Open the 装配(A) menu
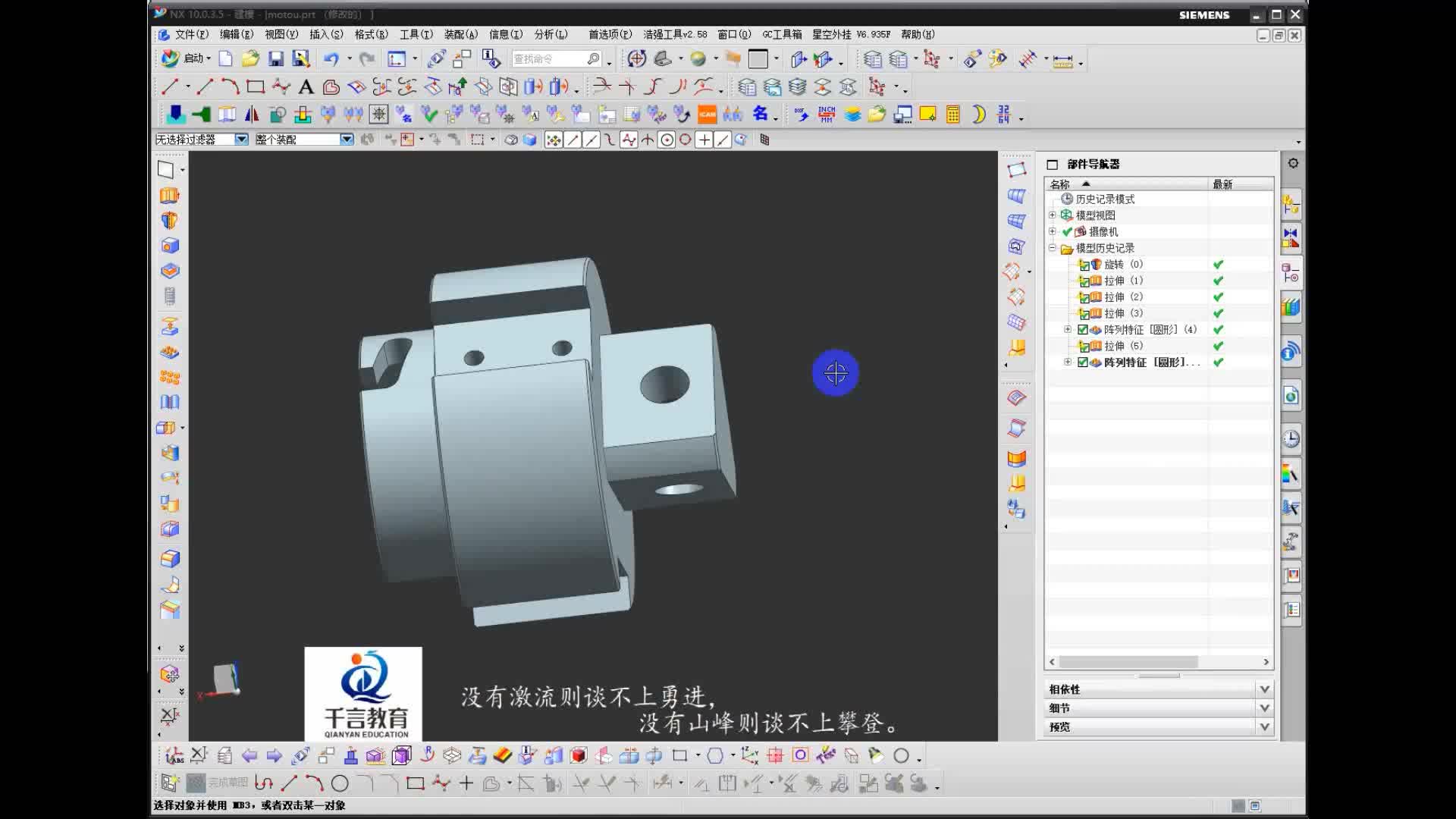The height and width of the screenshot is (819, 1456). (461, 34)
